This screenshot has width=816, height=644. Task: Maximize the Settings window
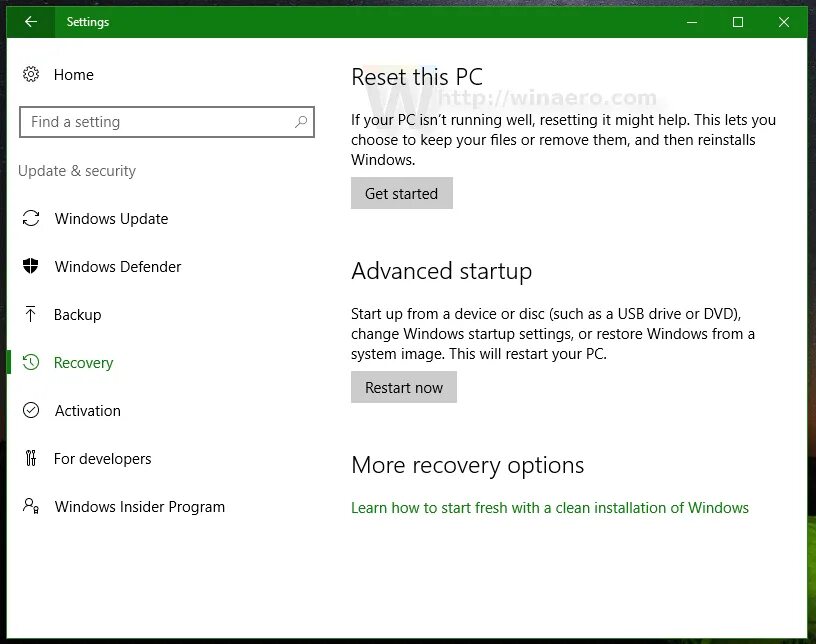point(737,22)
